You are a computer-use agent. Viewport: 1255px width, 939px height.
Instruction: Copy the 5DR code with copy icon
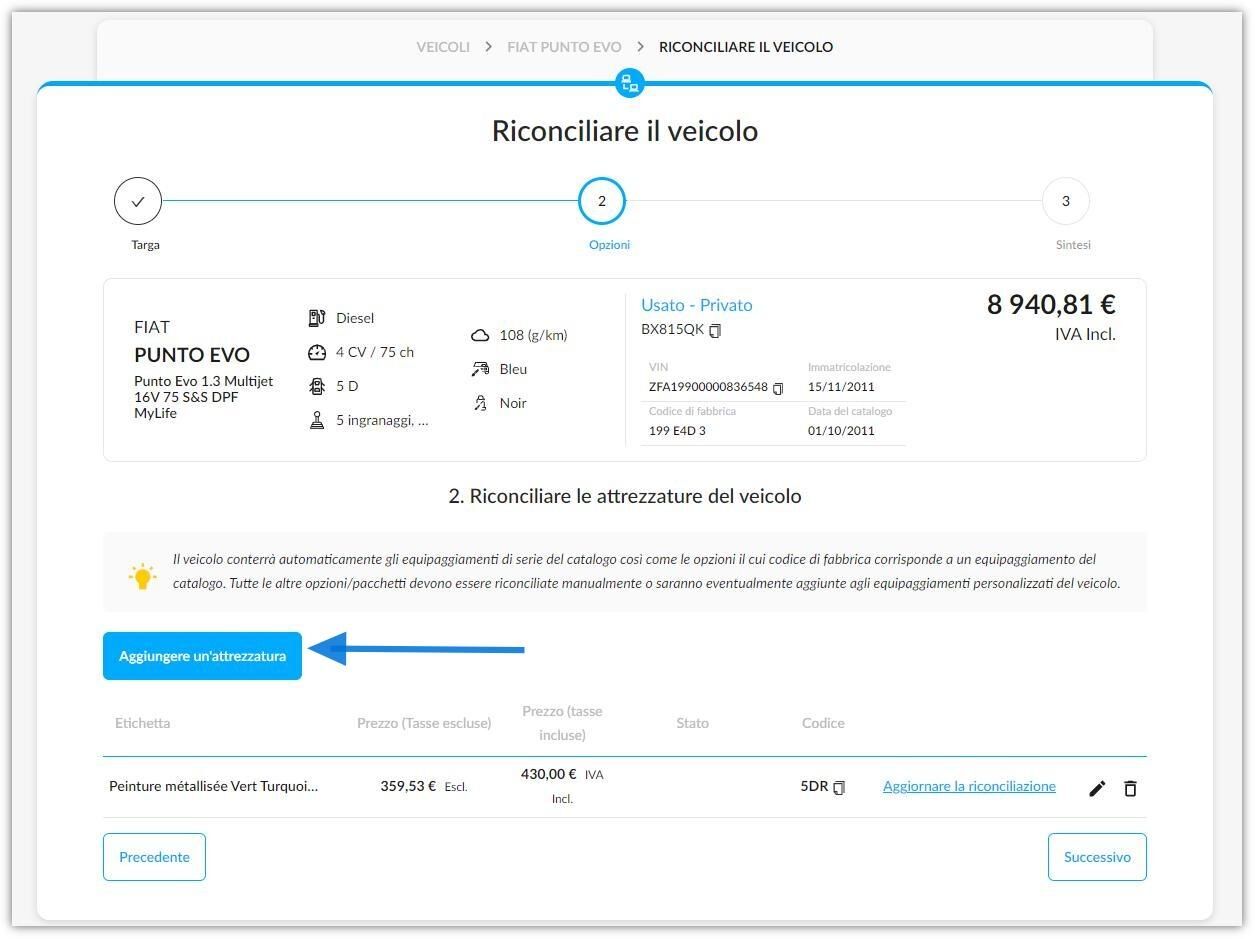tap(839, 787)
